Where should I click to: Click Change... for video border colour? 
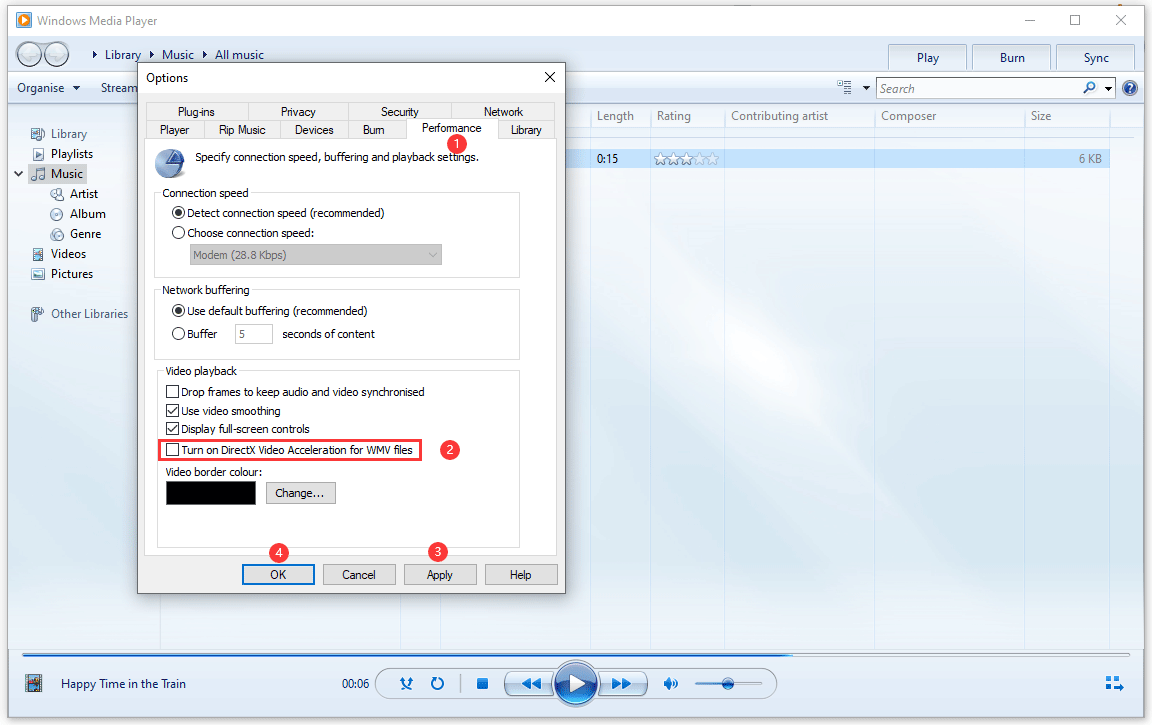(x=300, y=493)
